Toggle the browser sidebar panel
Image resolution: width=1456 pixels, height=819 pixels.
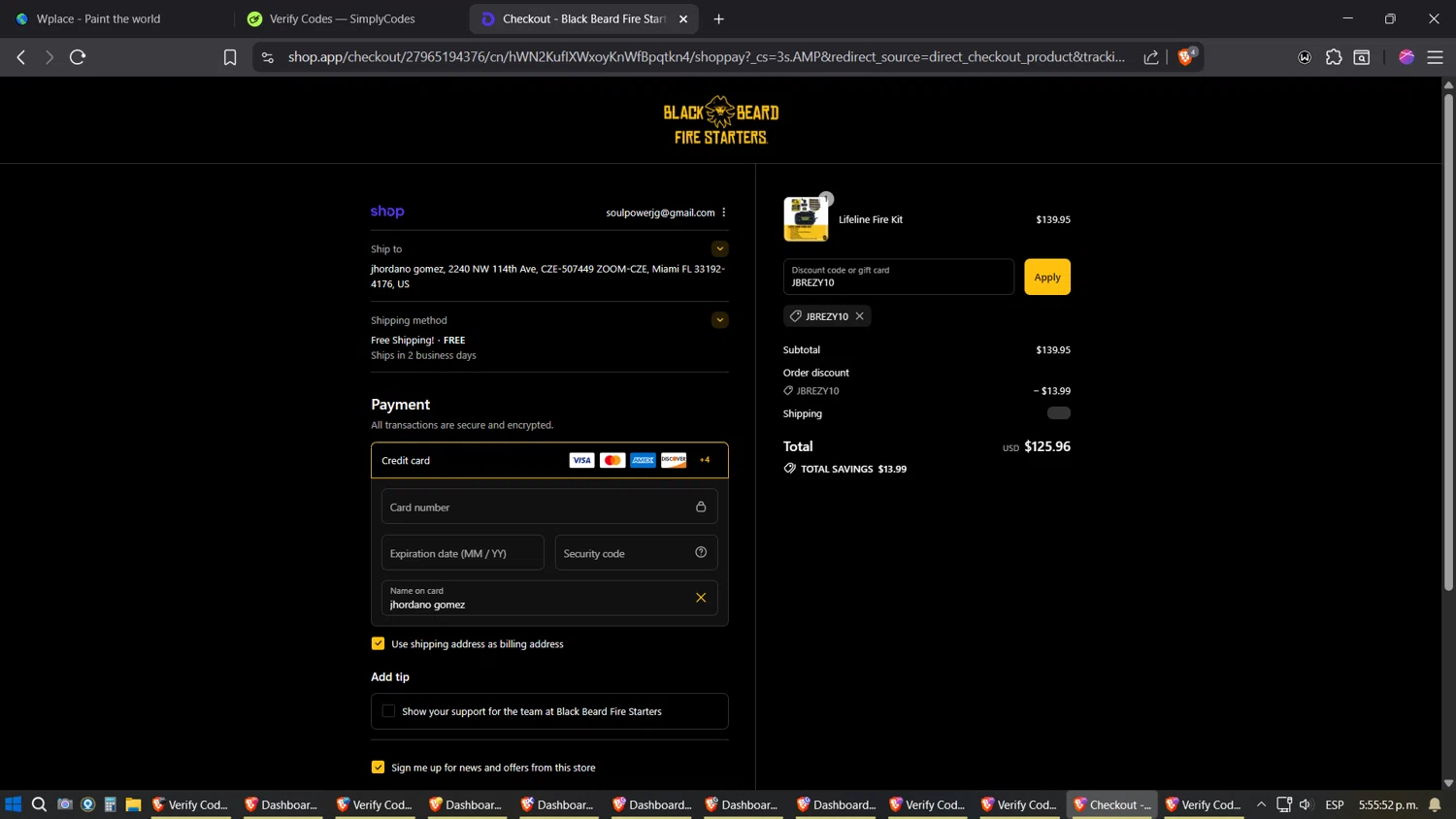click(1362, 57)
